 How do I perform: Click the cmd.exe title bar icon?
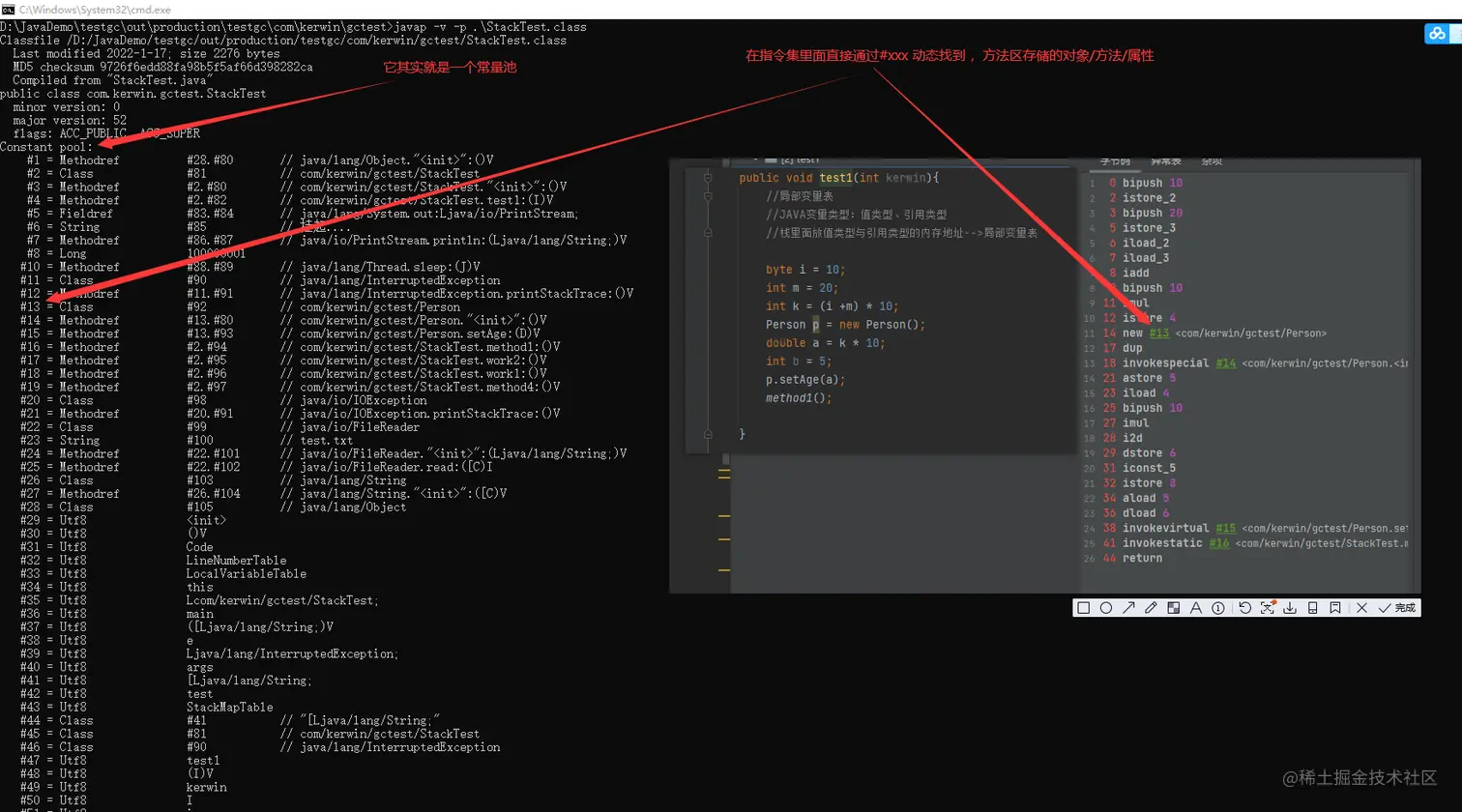point(8,9)
